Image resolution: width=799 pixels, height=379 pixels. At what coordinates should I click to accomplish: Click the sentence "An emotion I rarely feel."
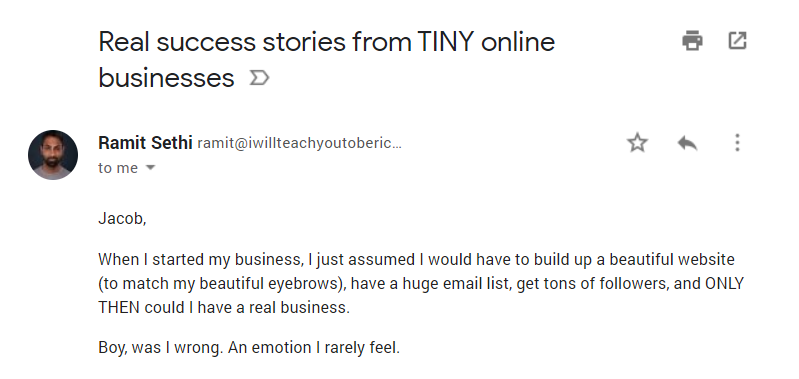point(314,348)
